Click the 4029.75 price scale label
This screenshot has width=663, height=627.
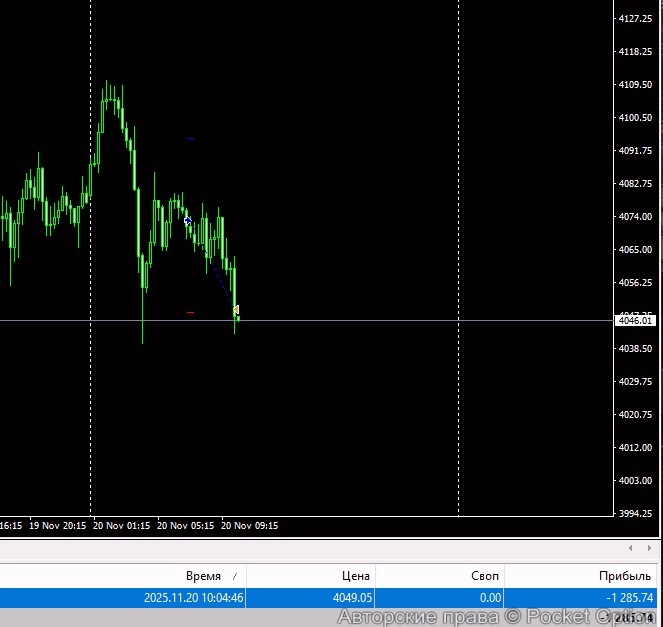[635, 381]
